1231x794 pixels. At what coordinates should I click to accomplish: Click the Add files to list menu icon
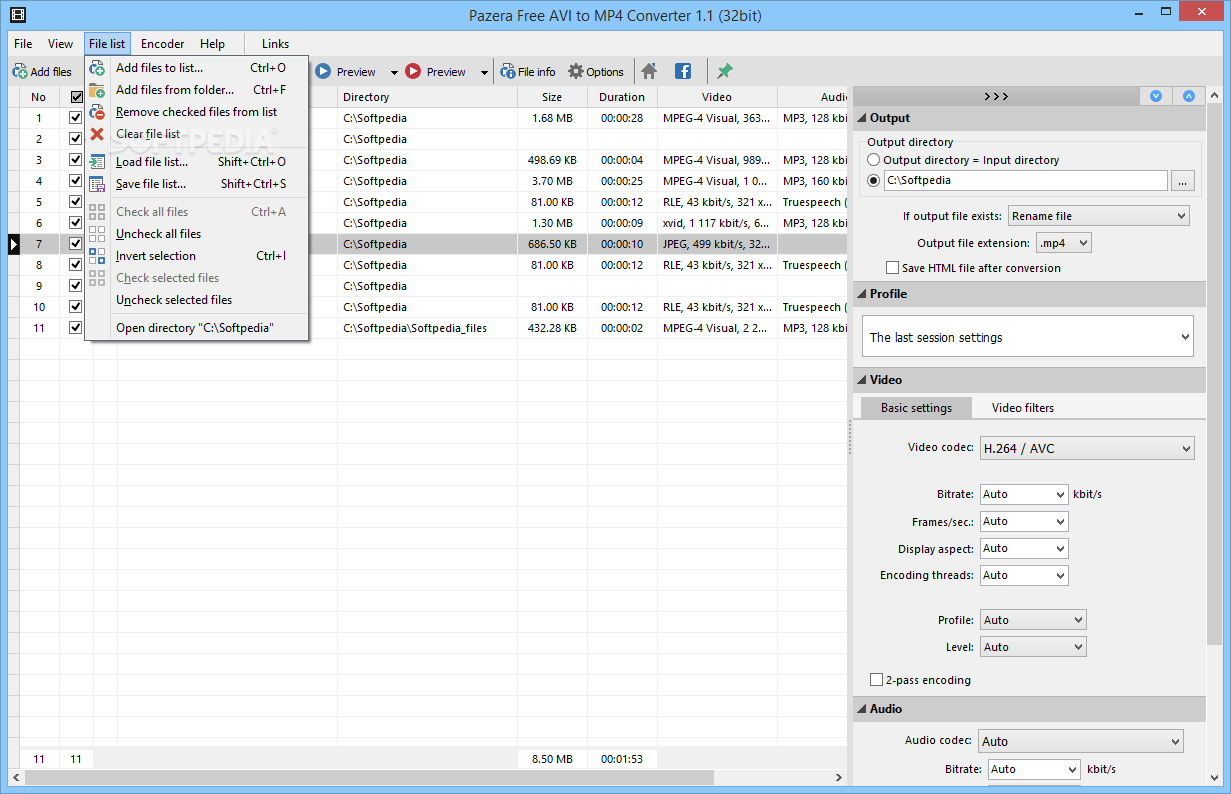tap(97, 68)
